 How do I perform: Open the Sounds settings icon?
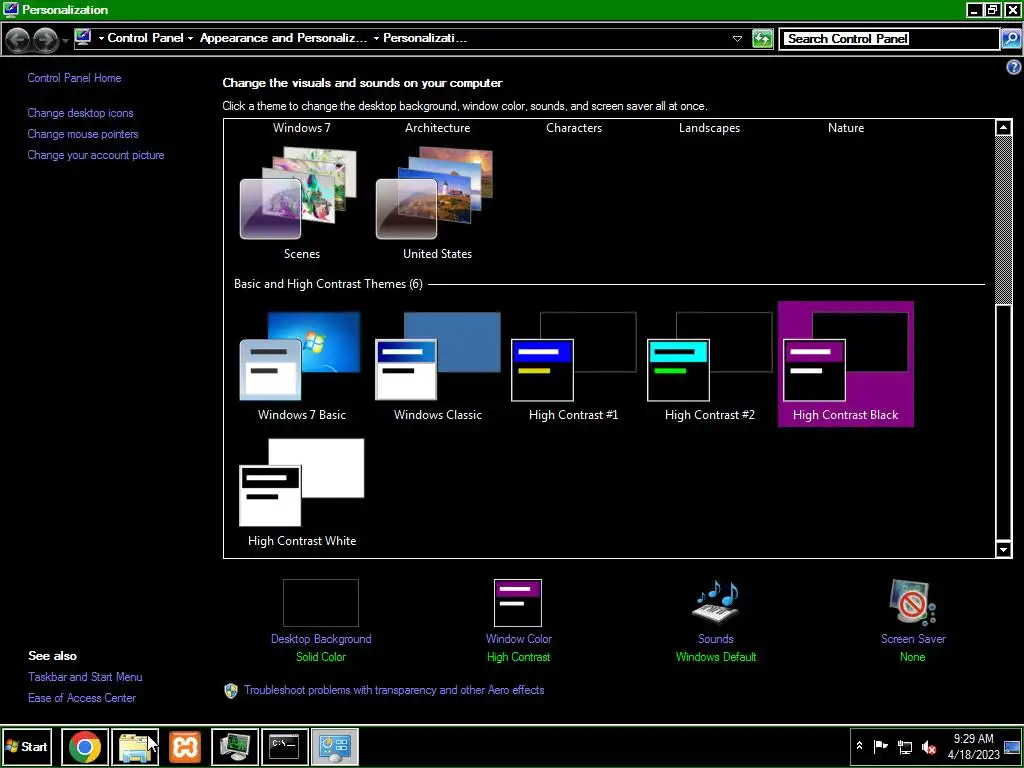tap(716, 602)
